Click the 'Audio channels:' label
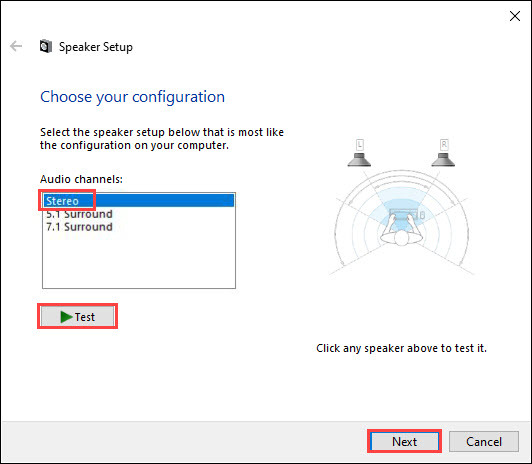532x464 pixels. point(81,179)
